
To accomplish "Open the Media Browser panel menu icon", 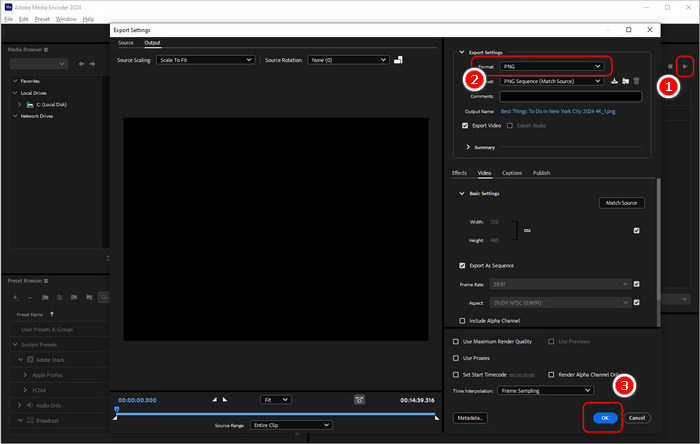I will click(x=46, y=50).
